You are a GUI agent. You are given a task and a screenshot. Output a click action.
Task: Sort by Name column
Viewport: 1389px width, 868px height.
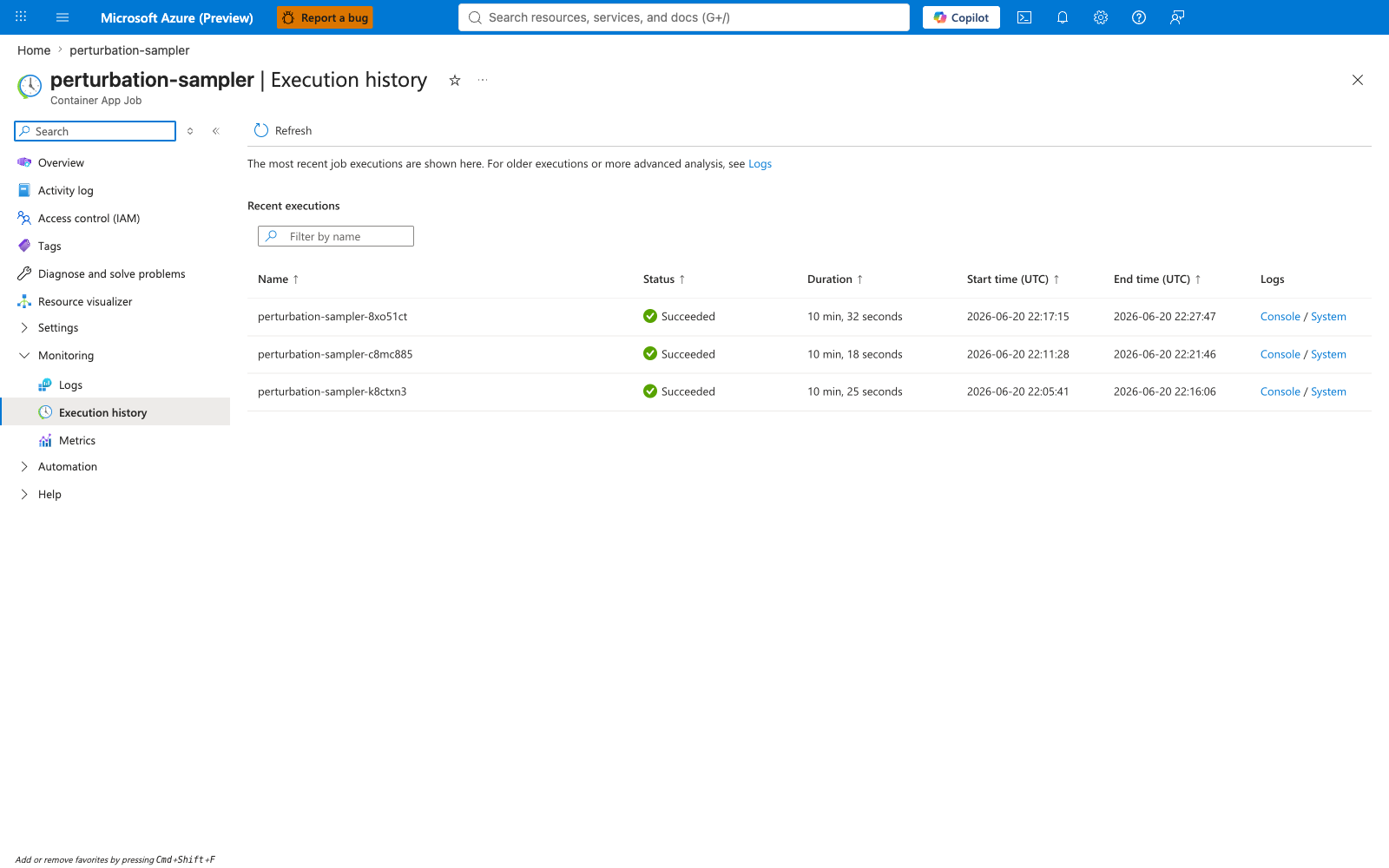[x=279, y=279]
